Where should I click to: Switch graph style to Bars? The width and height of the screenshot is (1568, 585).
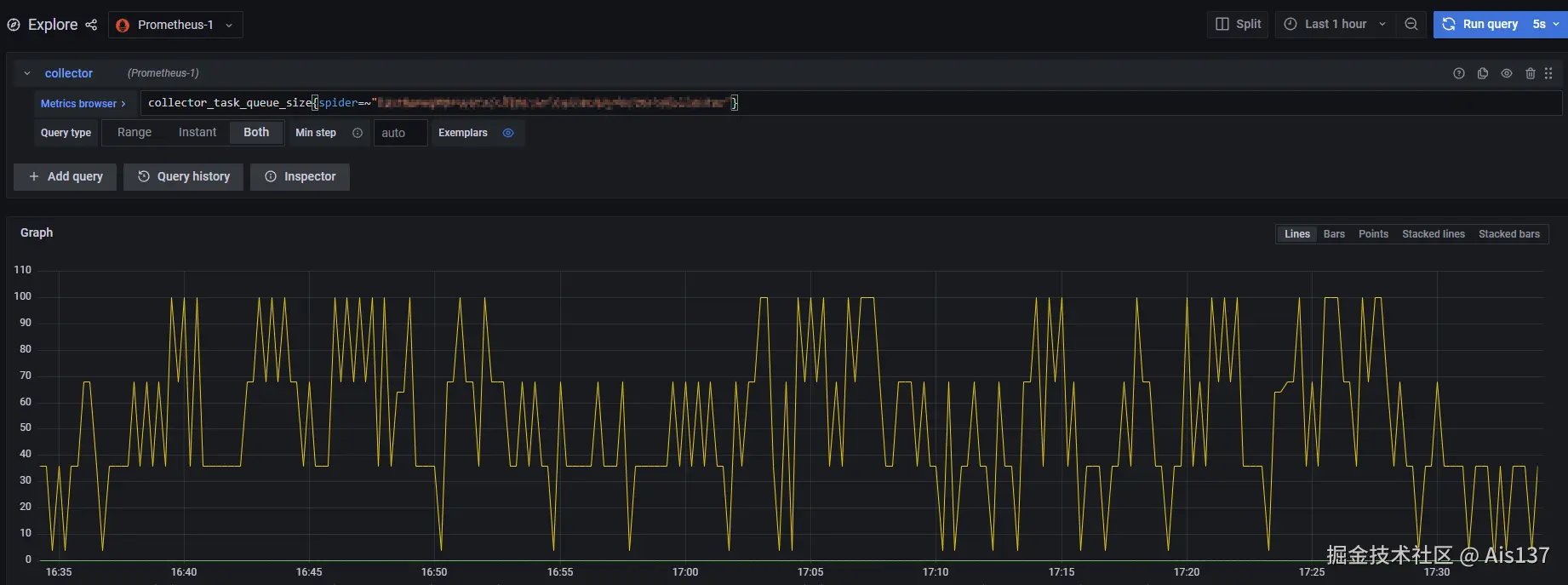[1334, 234]
